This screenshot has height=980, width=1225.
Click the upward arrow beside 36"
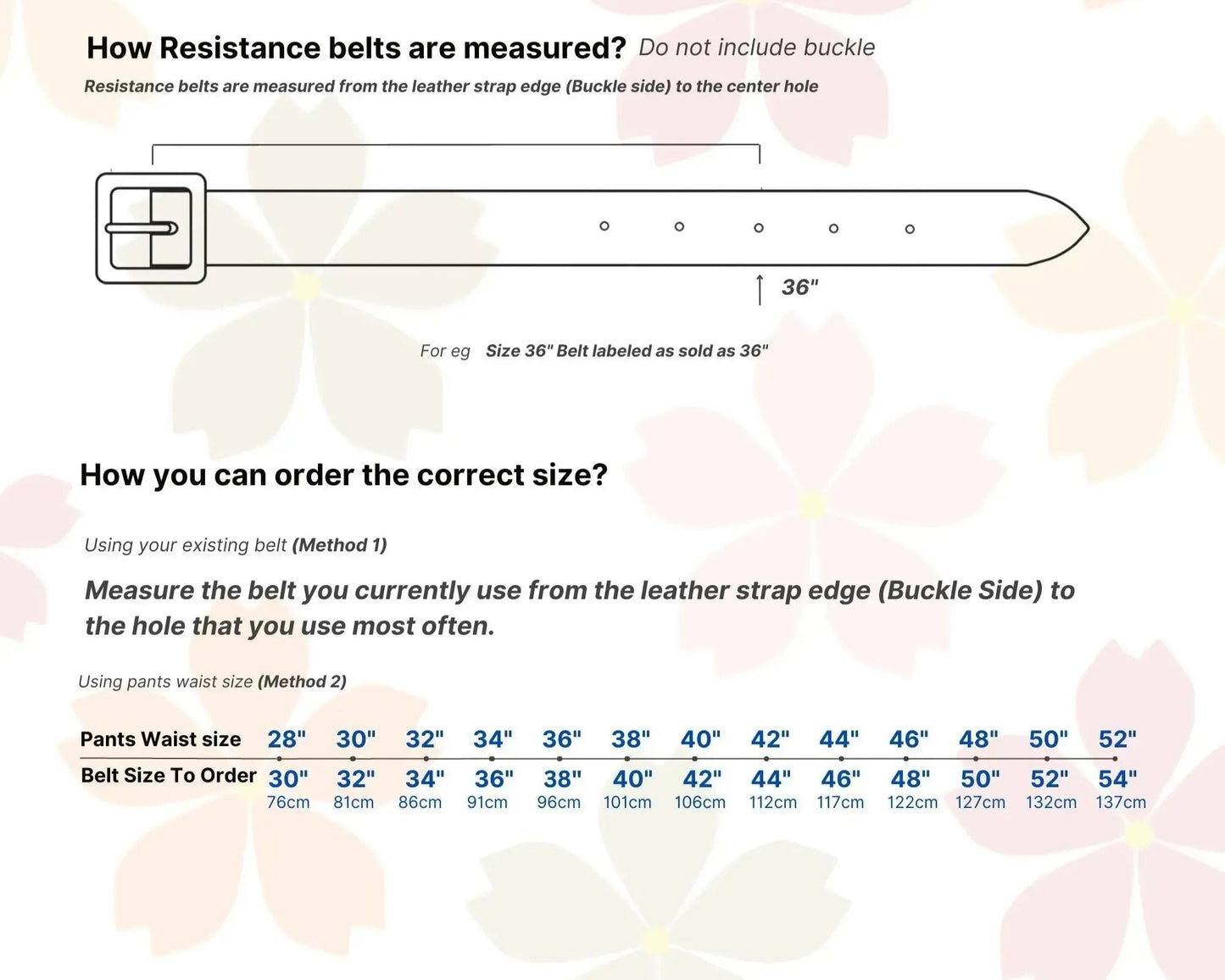(760, 289)
